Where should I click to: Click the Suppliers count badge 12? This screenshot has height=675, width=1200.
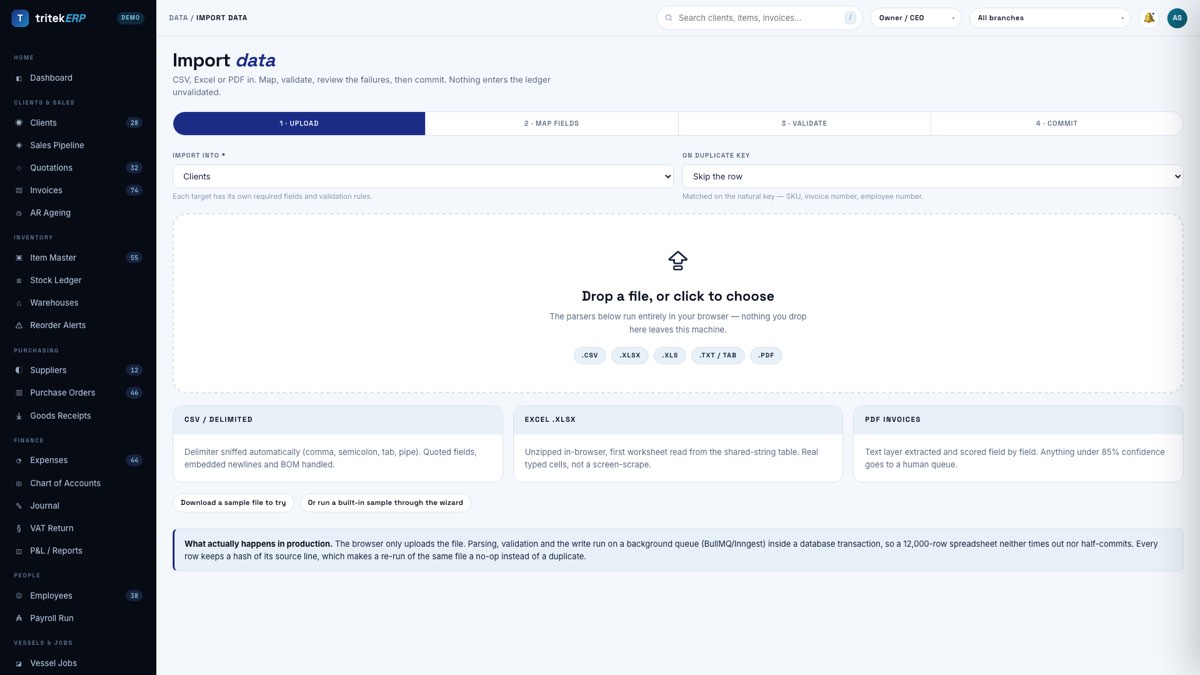pos(134,370)
